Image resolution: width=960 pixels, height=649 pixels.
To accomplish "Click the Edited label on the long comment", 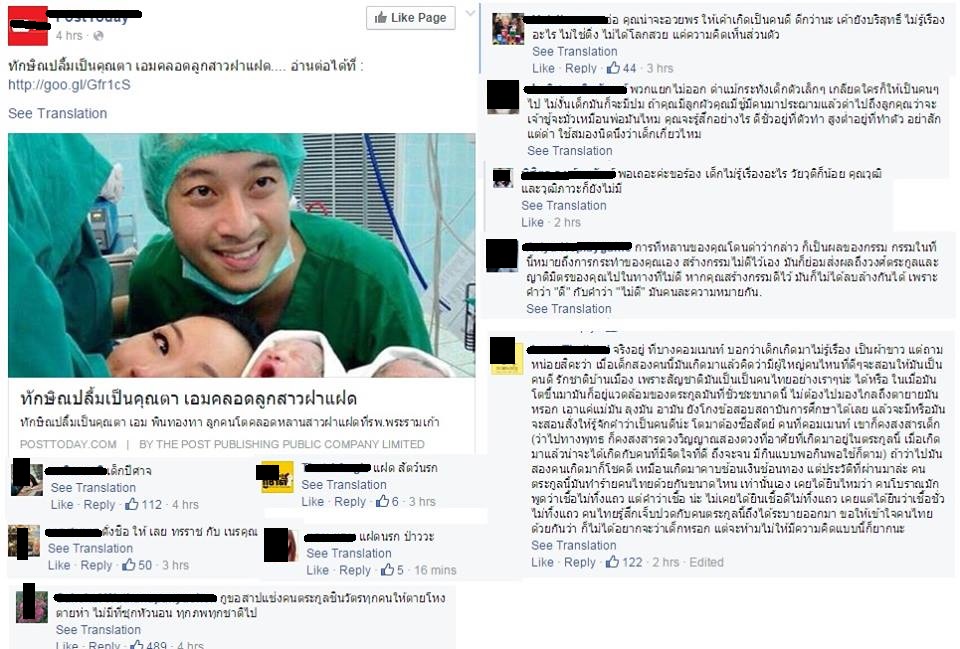I will pyautogui.click(x=706, y=562).
